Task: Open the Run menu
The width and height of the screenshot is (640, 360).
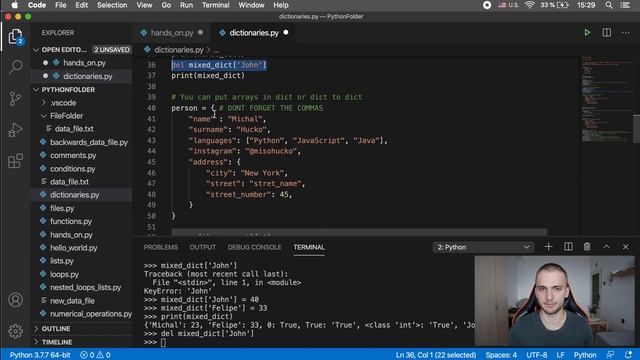Action: [x=186, y=5]
